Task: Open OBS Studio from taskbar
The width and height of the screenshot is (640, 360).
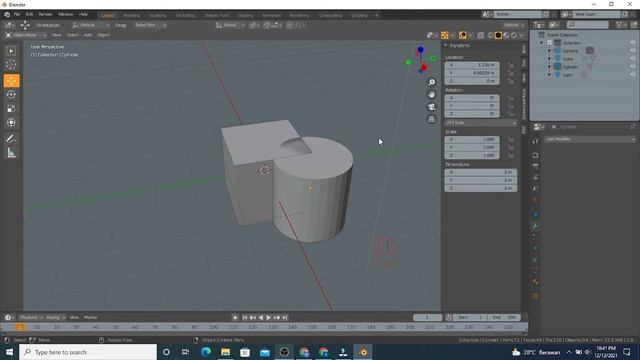Action: (x=284, y=352)
